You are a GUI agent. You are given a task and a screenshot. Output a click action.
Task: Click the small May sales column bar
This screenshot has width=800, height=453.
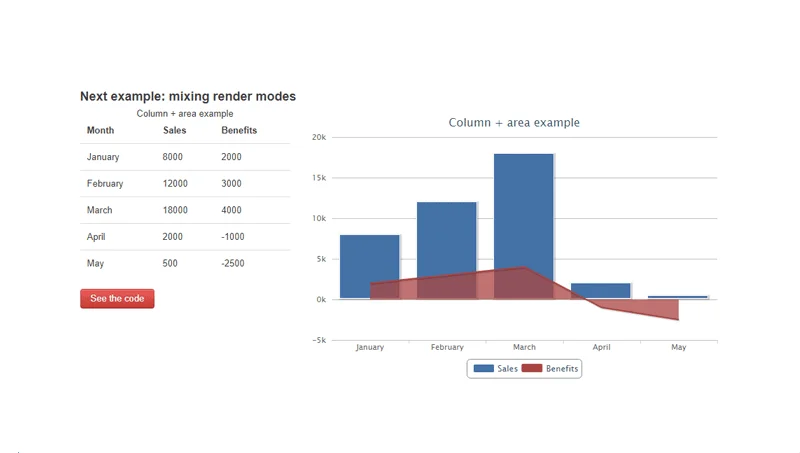pos(678,297)
